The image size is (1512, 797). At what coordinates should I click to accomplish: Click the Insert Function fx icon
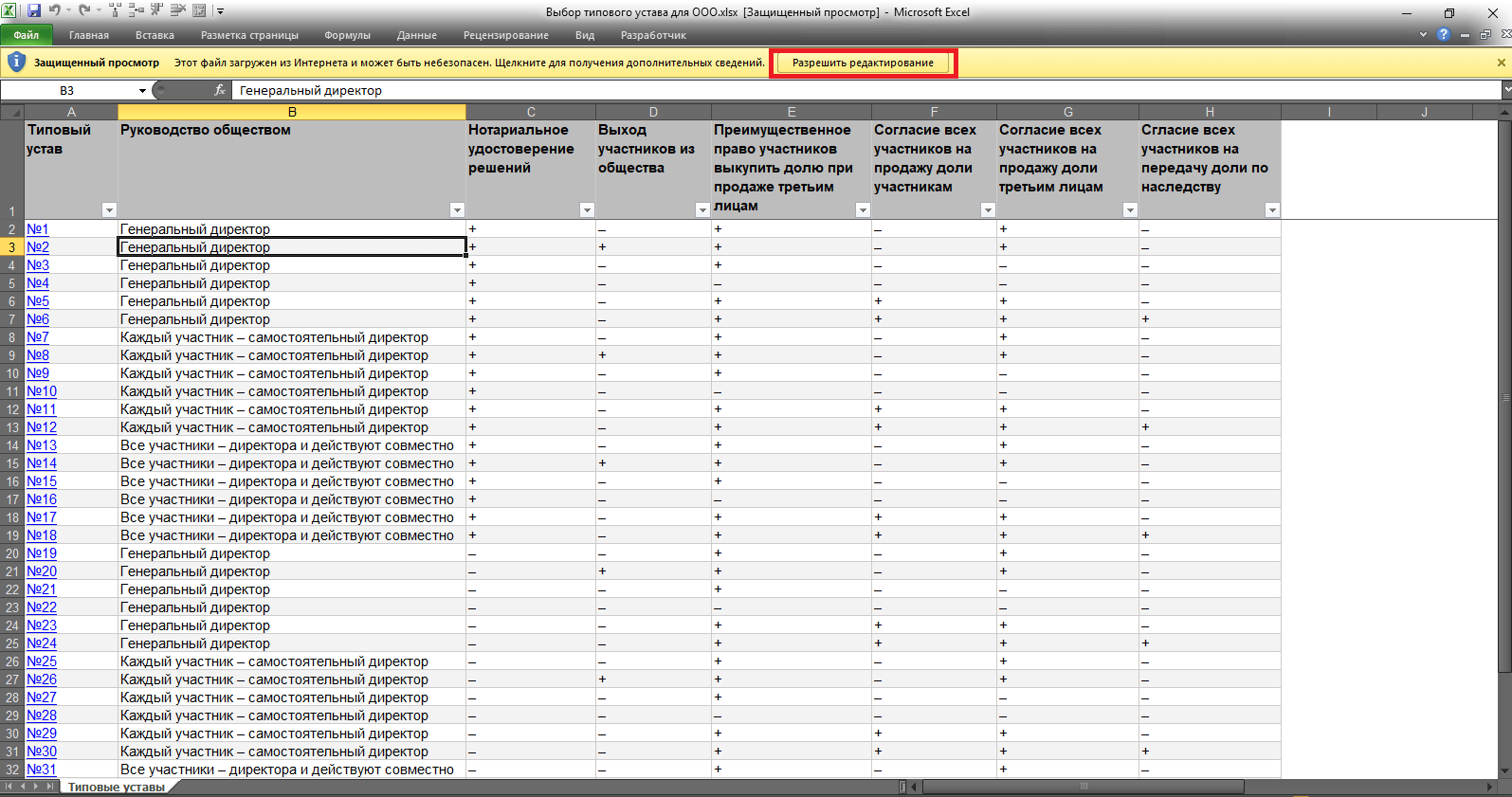(220, 90)
